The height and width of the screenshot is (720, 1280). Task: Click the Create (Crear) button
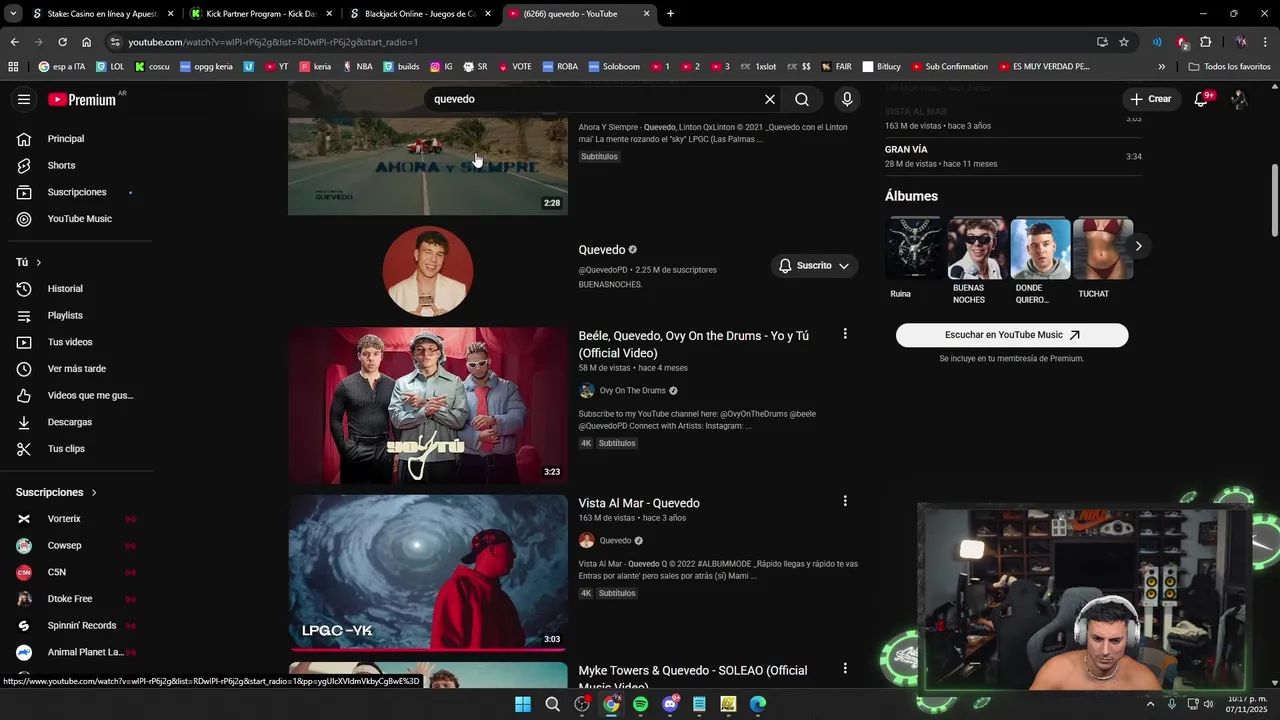[1150, 99]
